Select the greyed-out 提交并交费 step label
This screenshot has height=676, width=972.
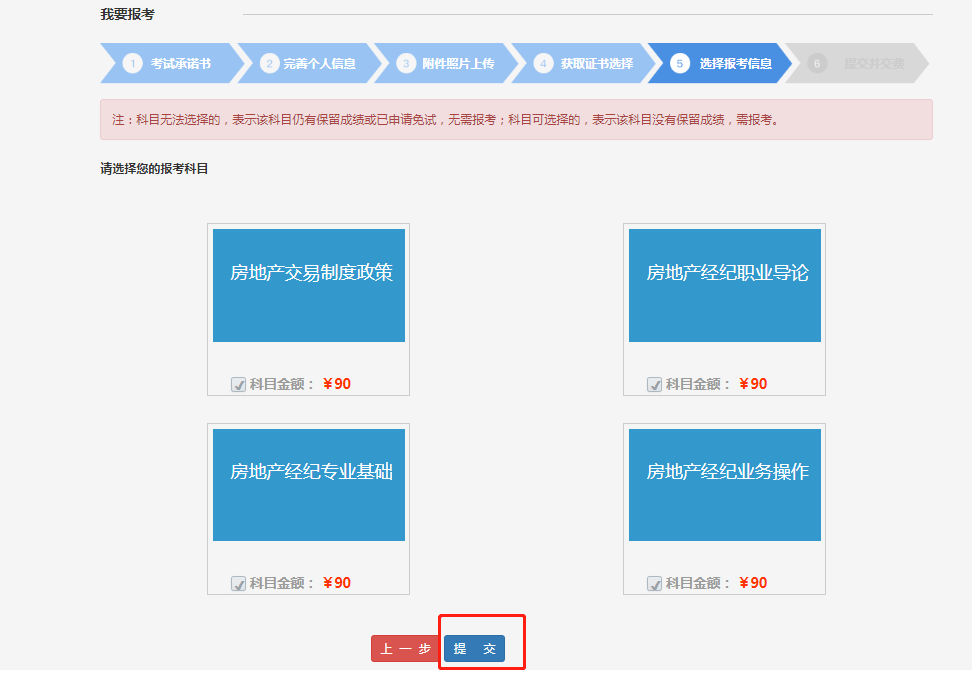(873, 63)
